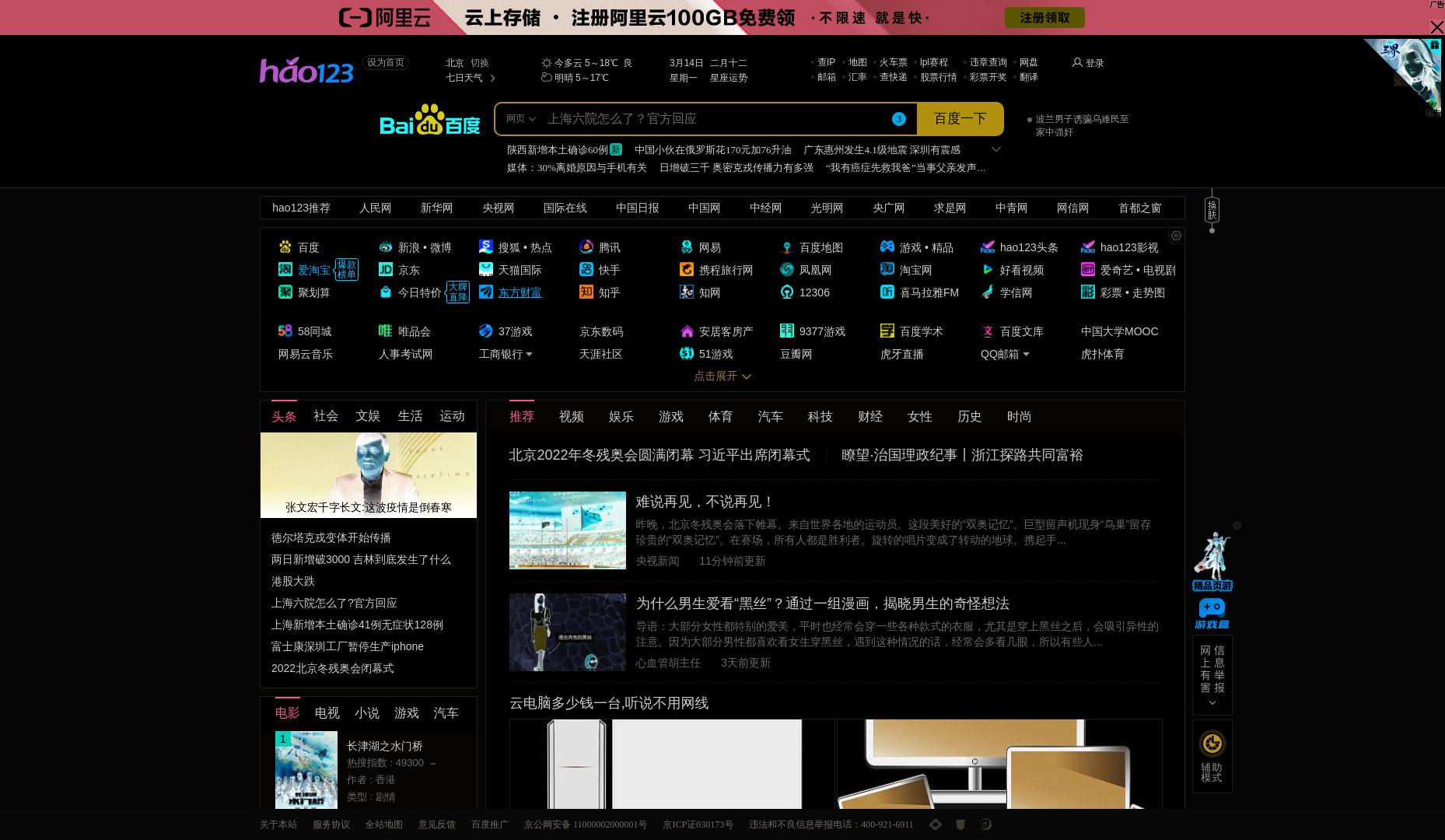Viewport: 1445px width, 840px height.
Task: Open the 网易 site icon
Action: pos(687,247)
